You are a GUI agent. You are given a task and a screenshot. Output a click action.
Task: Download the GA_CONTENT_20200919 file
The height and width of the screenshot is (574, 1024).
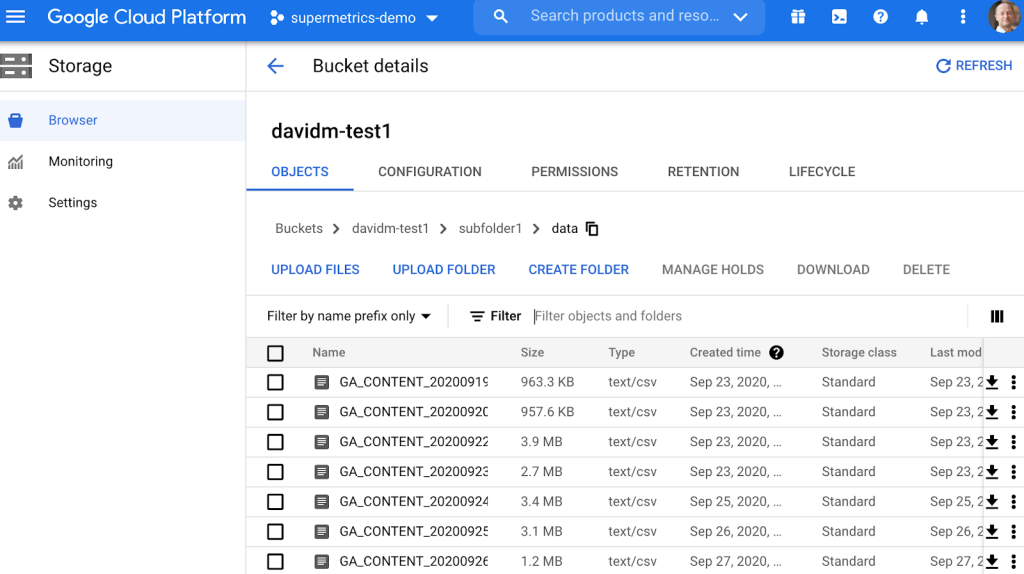click(992, 382)
